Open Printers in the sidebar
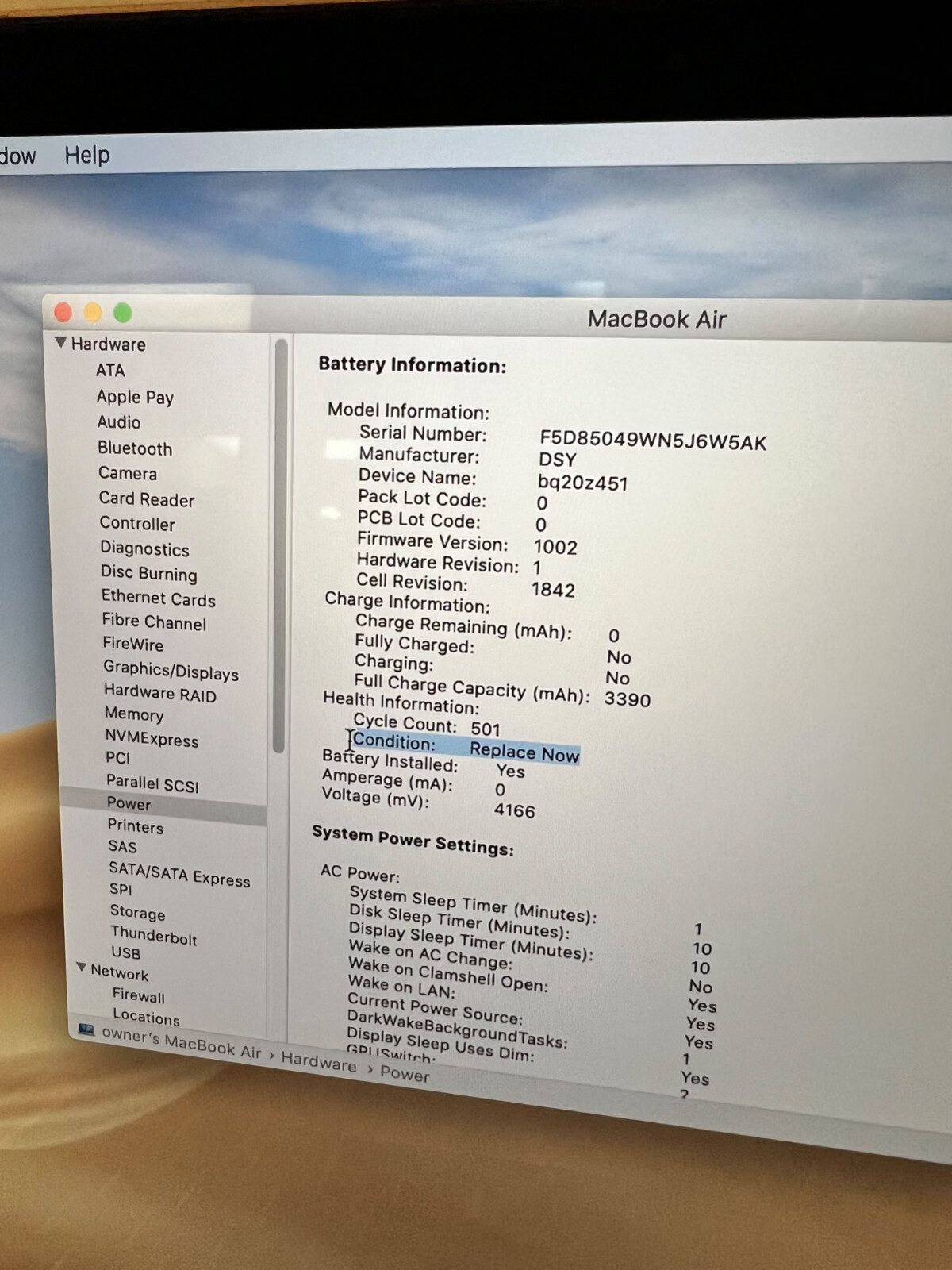The image size is (952, 1270). pos(136,826)
